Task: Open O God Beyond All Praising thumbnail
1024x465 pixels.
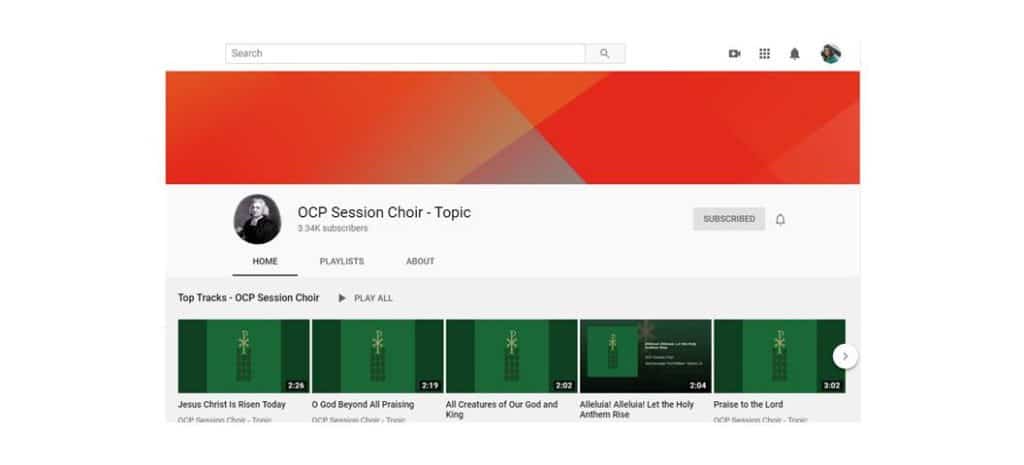Action: pyautogui.click(x=377, y=356)
